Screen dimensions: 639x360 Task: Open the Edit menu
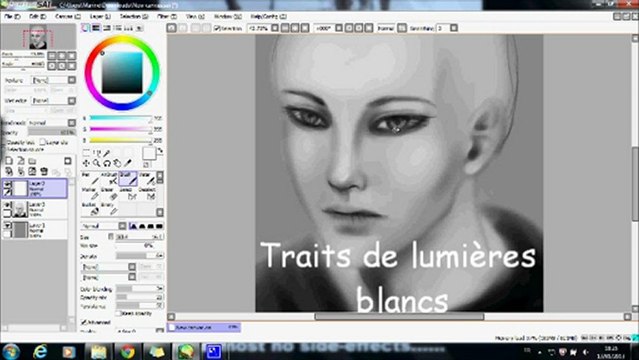pos(37,16)
